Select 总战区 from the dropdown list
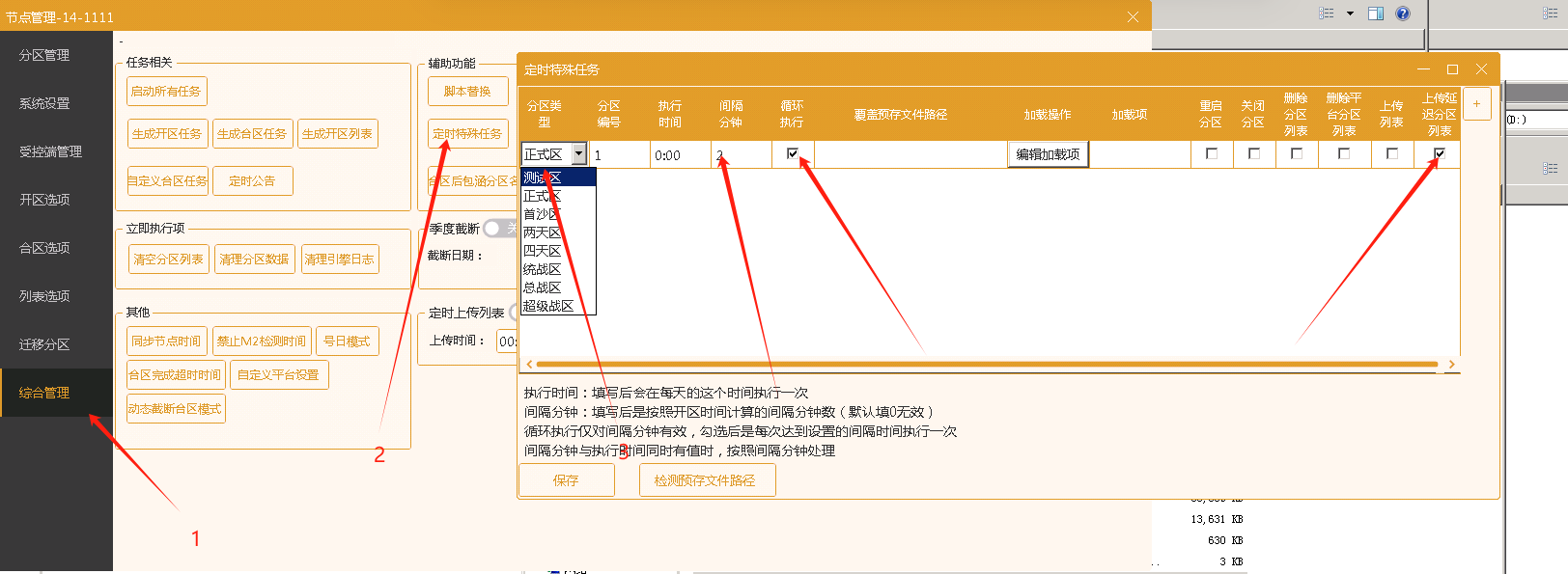The width and height of the screenshot is (1568, 574). click(558, 287)
